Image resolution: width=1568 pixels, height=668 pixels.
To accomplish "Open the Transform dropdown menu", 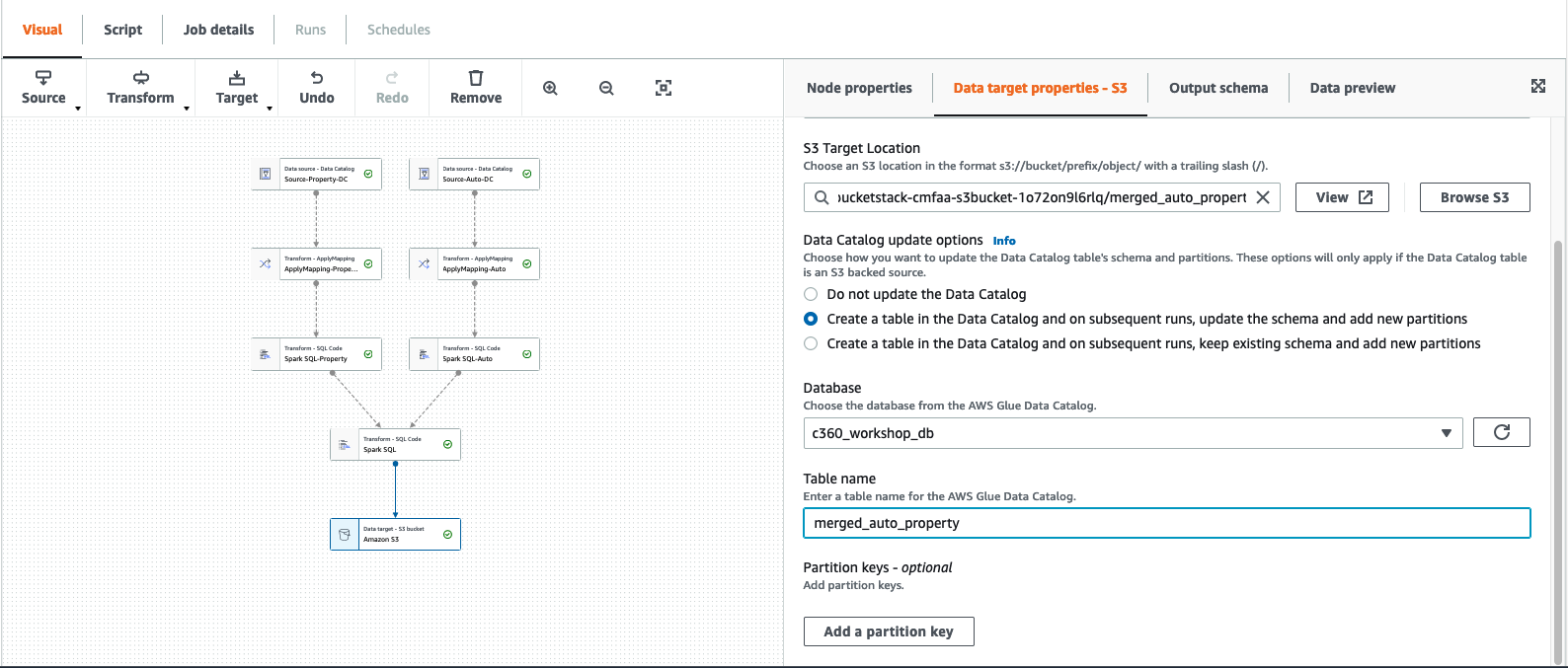I will [140, 87].
